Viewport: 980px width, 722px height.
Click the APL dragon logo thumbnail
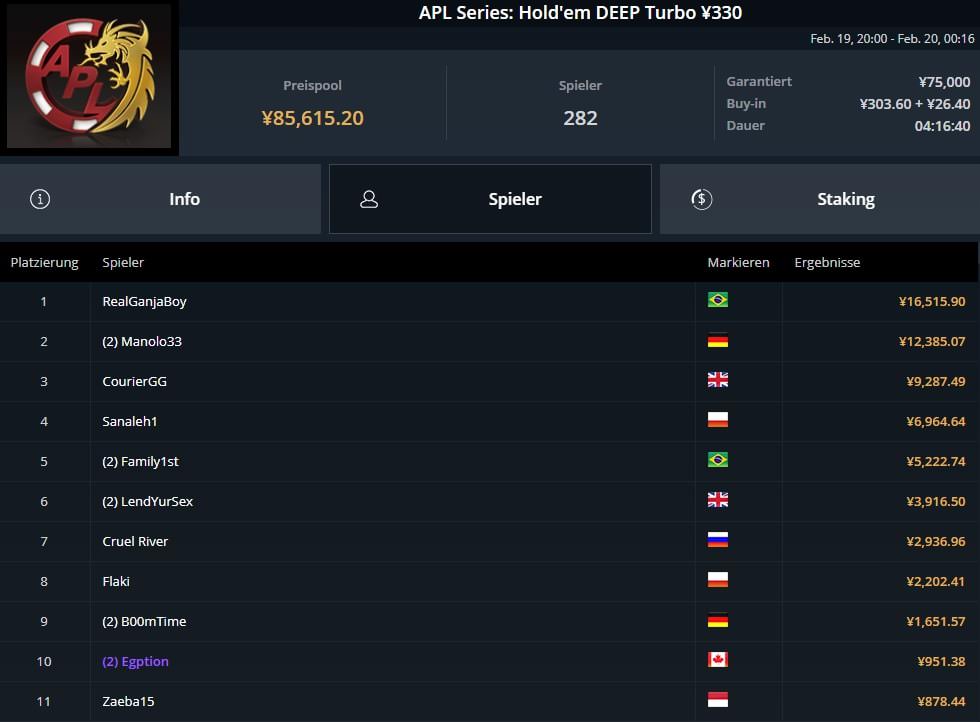click(89, 78)
